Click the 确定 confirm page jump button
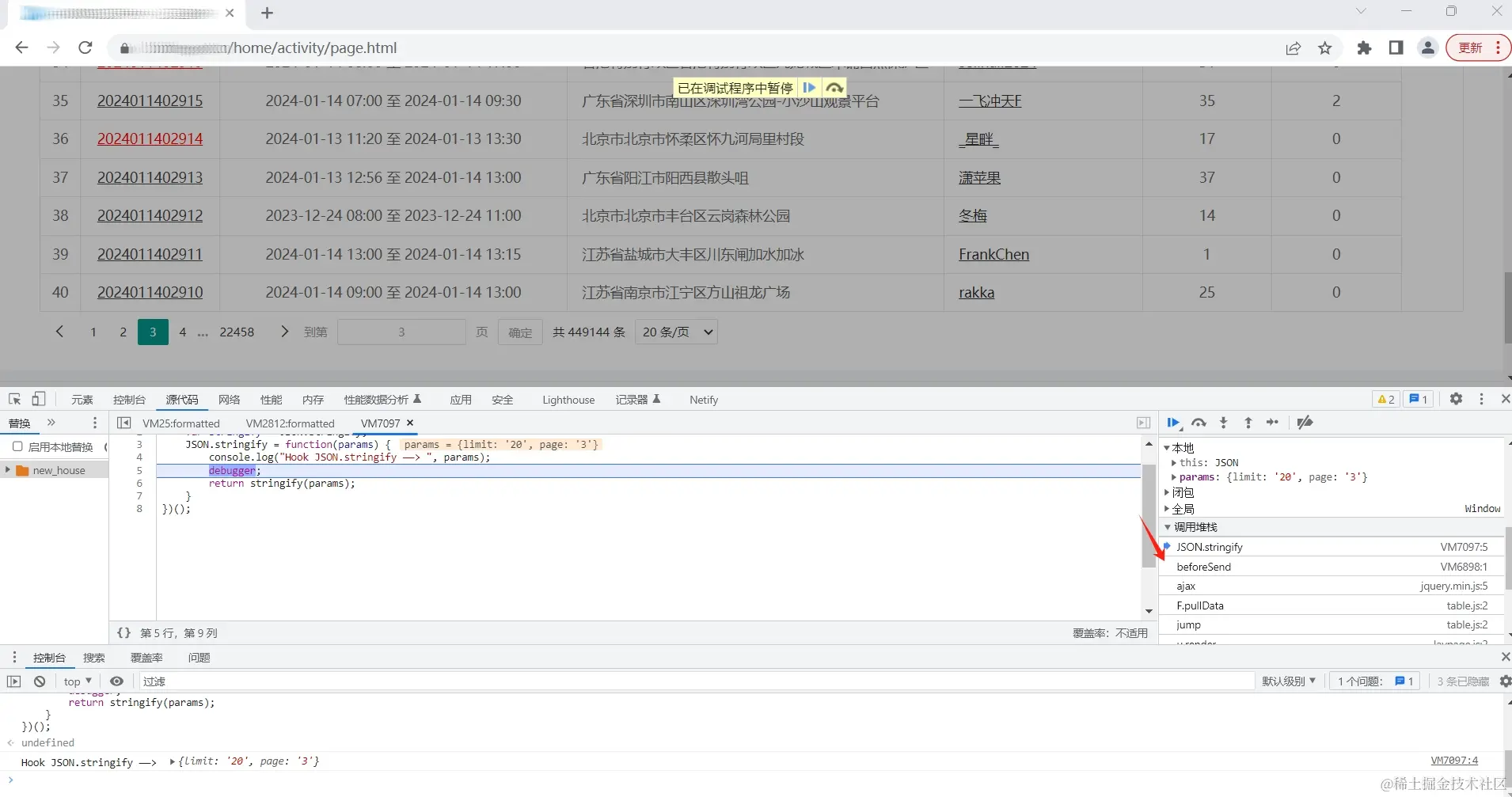The height and width of the screenshot is (797, 1512). pyautogui.click(x=520, y=332)
